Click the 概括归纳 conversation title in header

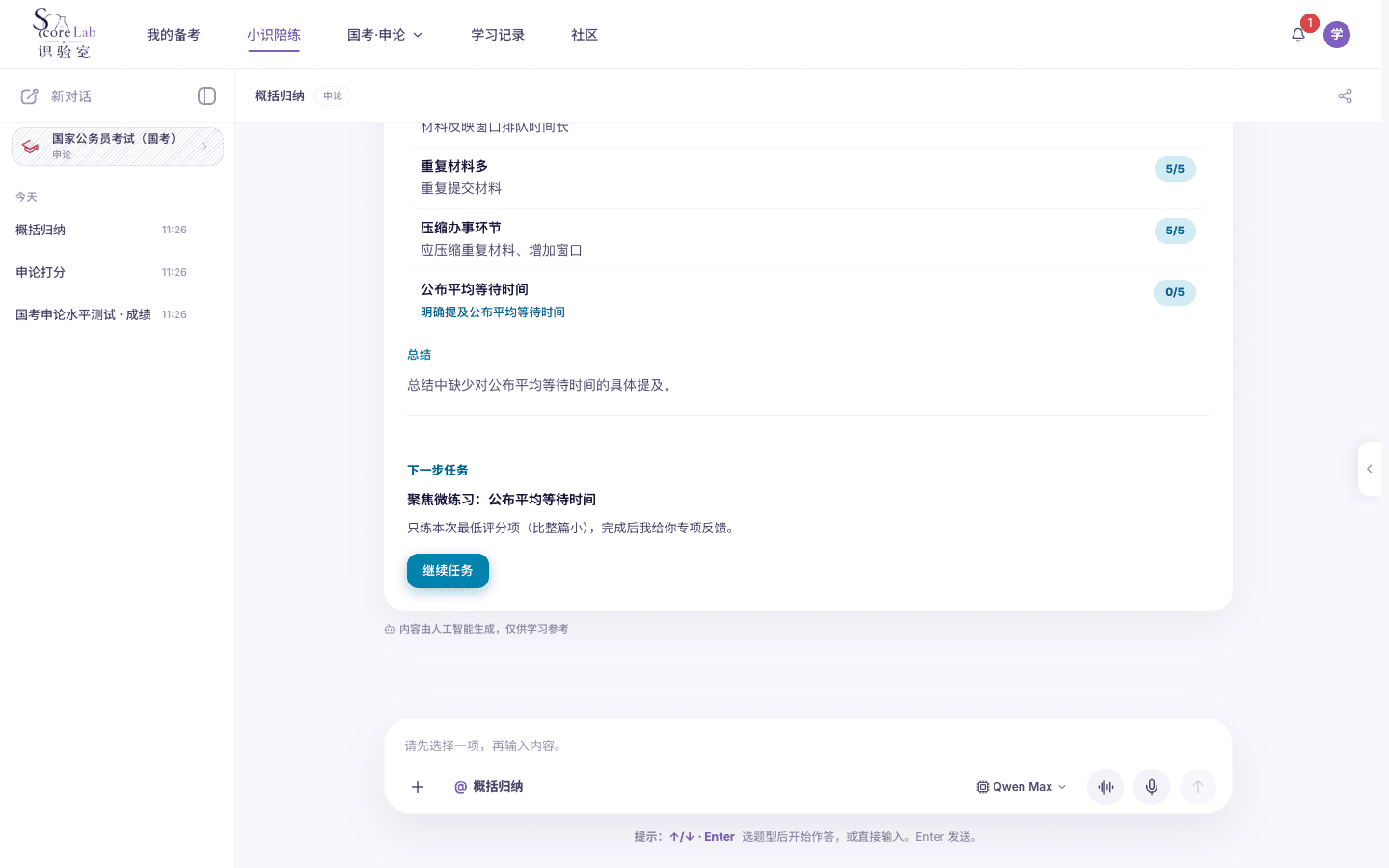280,96
